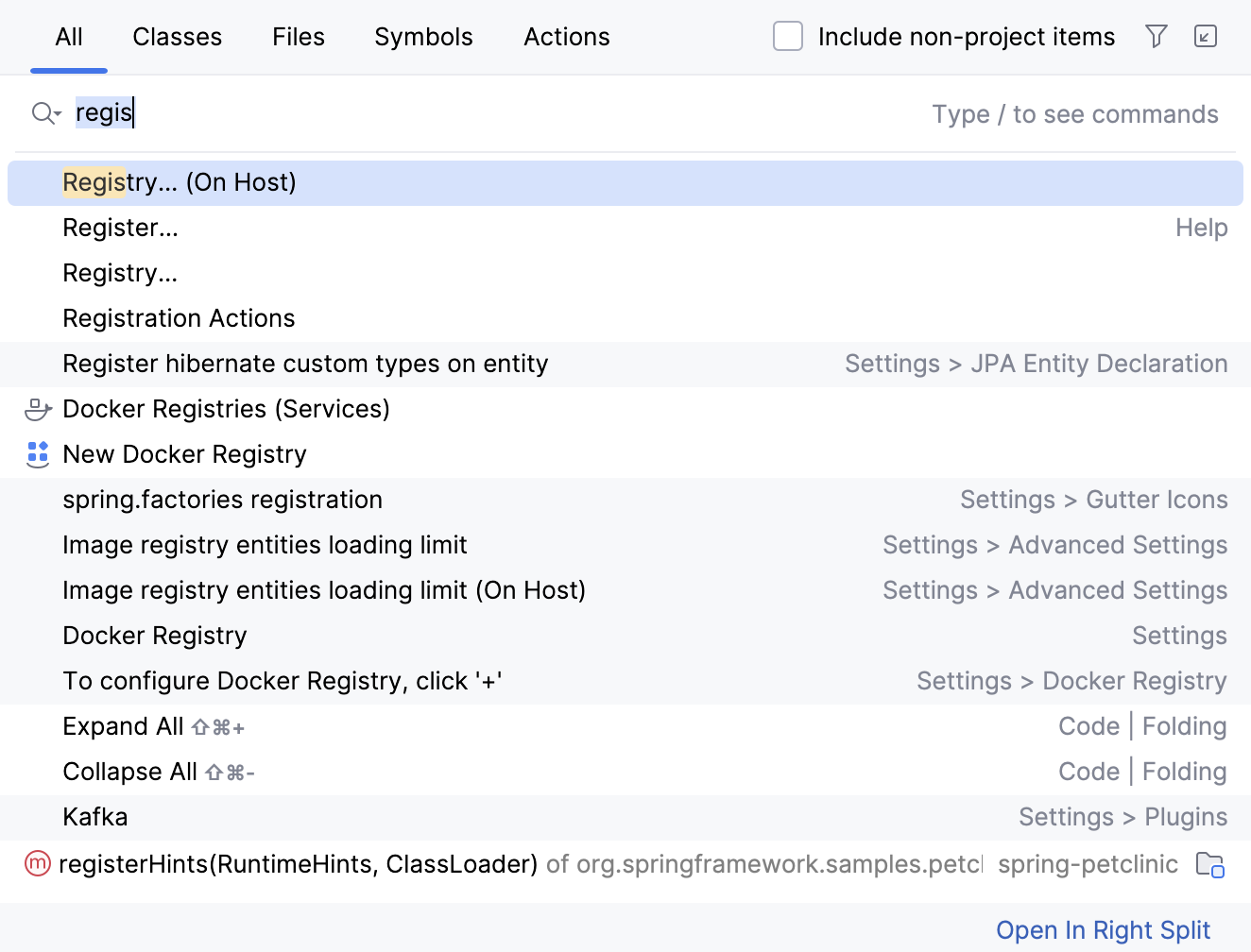The height and width of the screenshot is (952, 1251).
Task: Click the search magnifier history icon
Action: (45, 113)
